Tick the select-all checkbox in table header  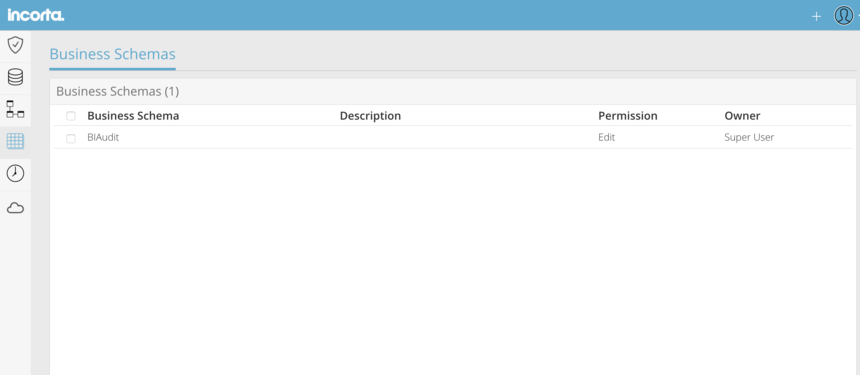coord(71,116)
